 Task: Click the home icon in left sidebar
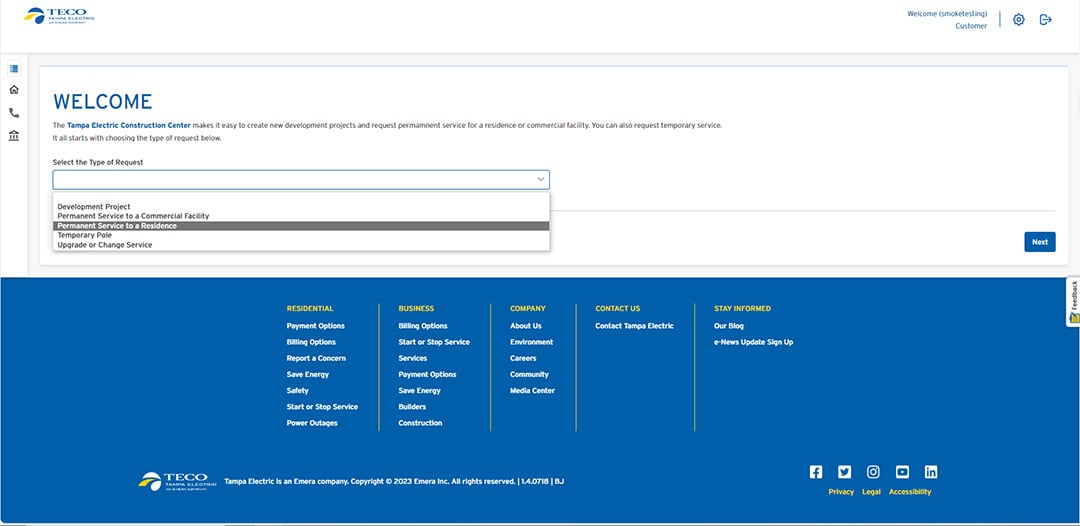[x=14, y=90]
